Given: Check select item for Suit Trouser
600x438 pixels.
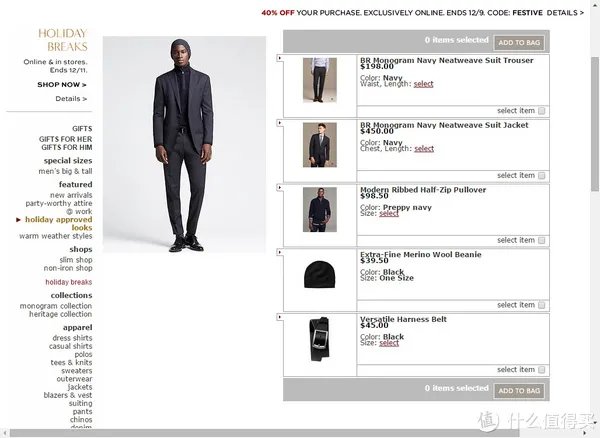Looking at the screenshot, I should coord(541,111).
